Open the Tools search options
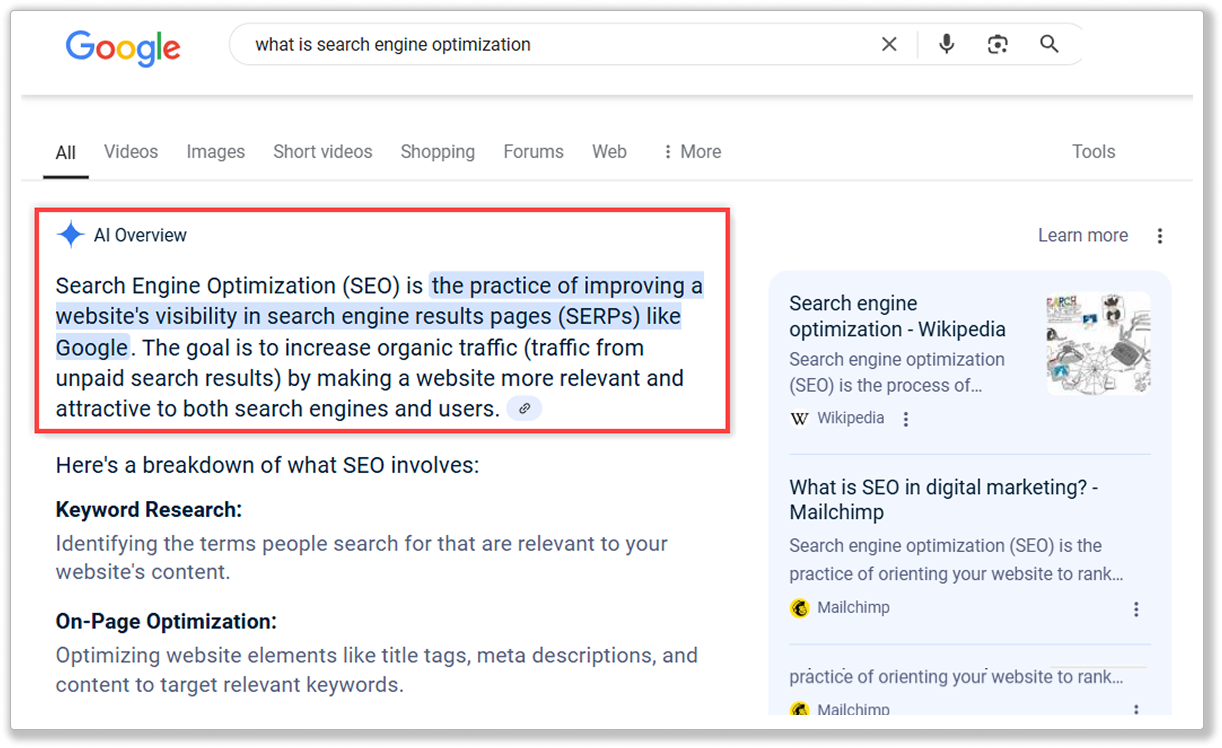Screen dimensions: 1222x748 (x=1094, y=152)
